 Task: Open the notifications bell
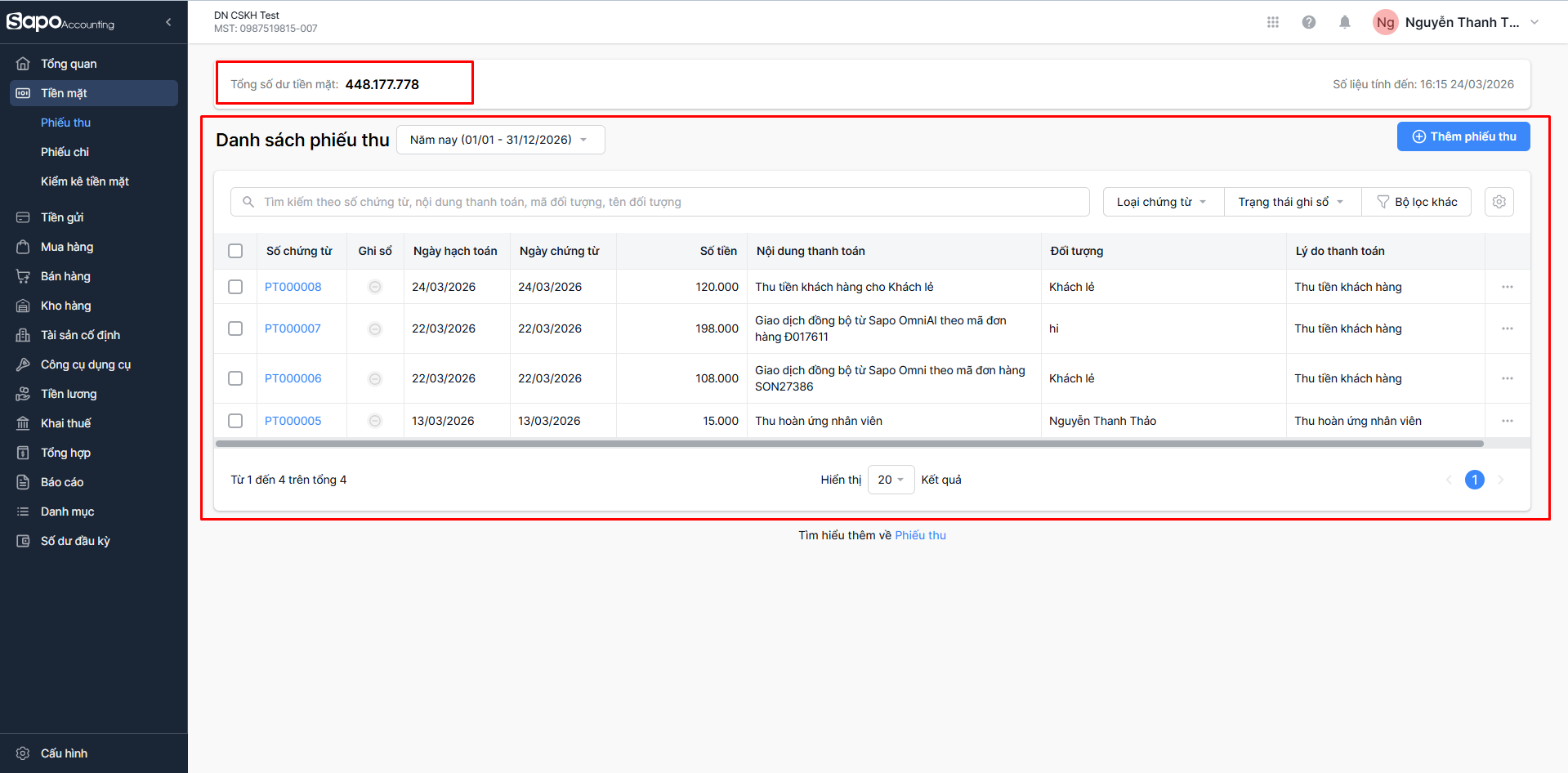click(x=1345, y=22)
